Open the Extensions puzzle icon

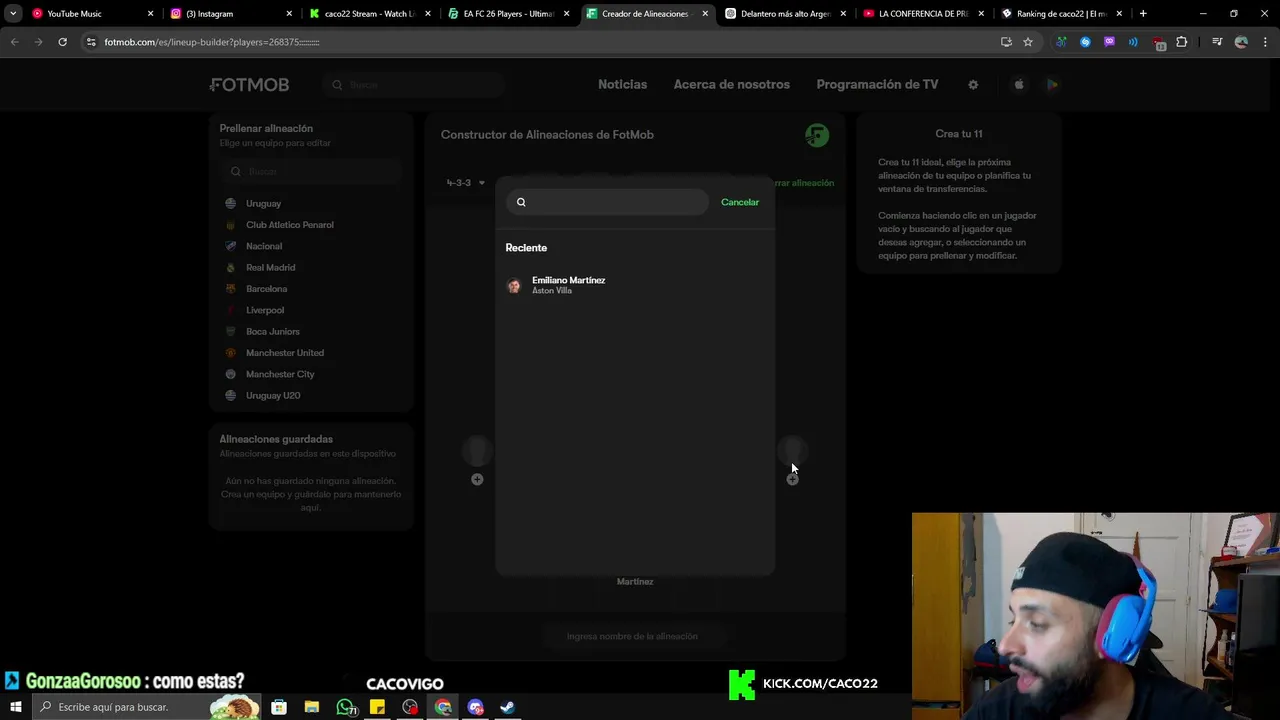pyautogui.click(x=1182, y=42)
